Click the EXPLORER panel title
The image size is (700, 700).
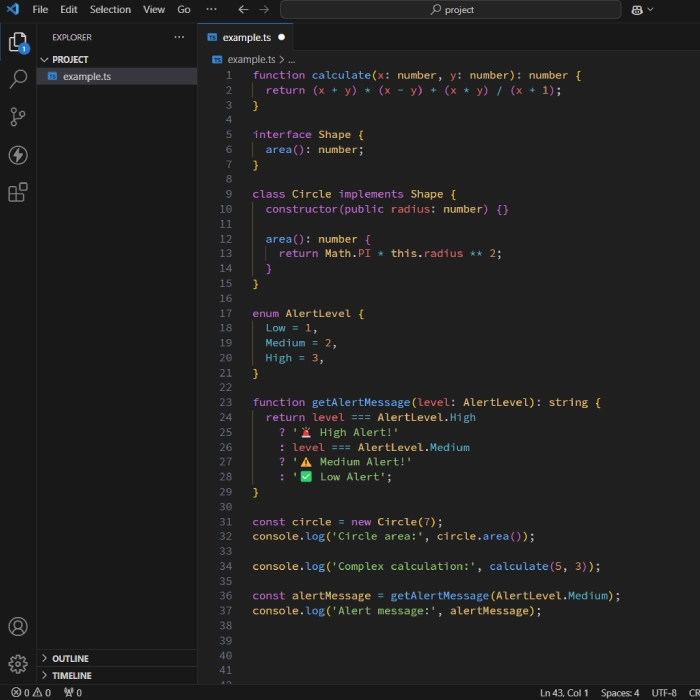(x=72, y=38)
